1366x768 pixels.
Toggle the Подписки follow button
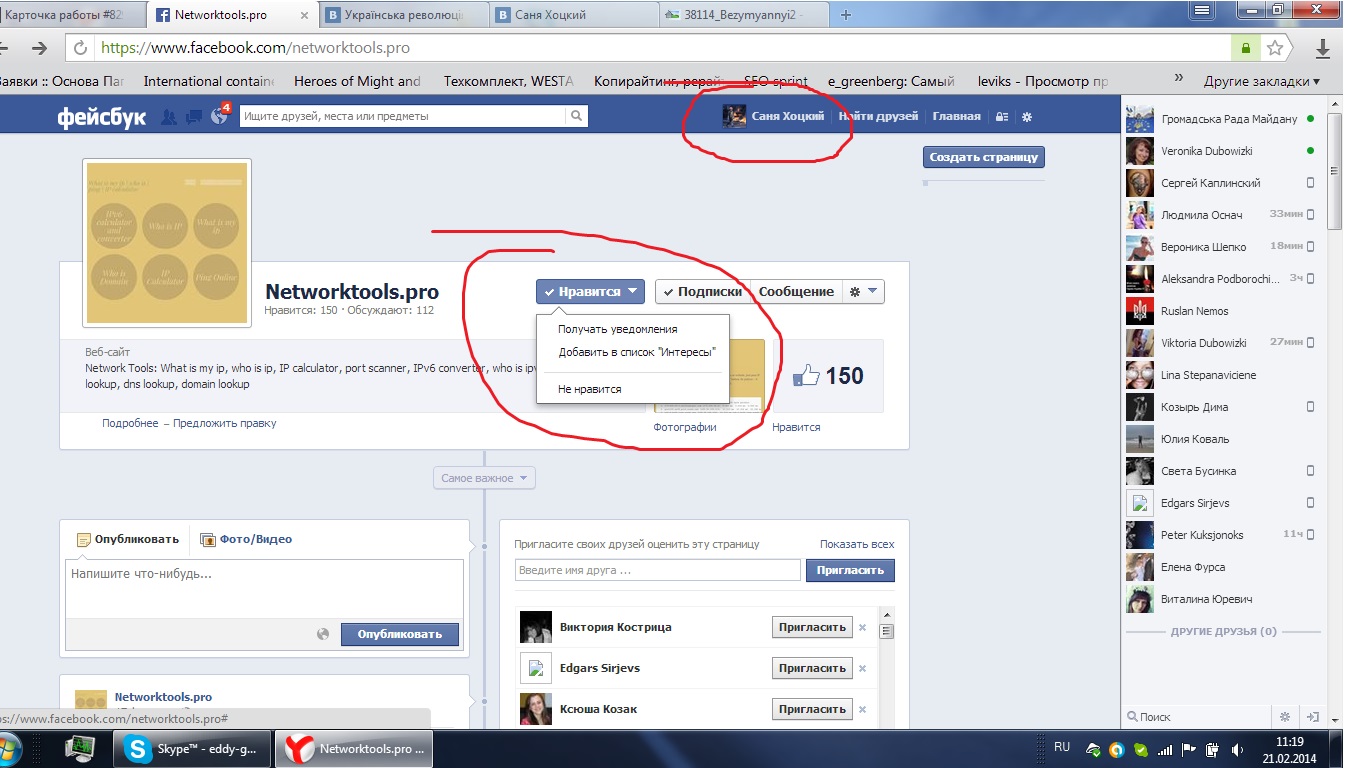[x=702, y=291]
